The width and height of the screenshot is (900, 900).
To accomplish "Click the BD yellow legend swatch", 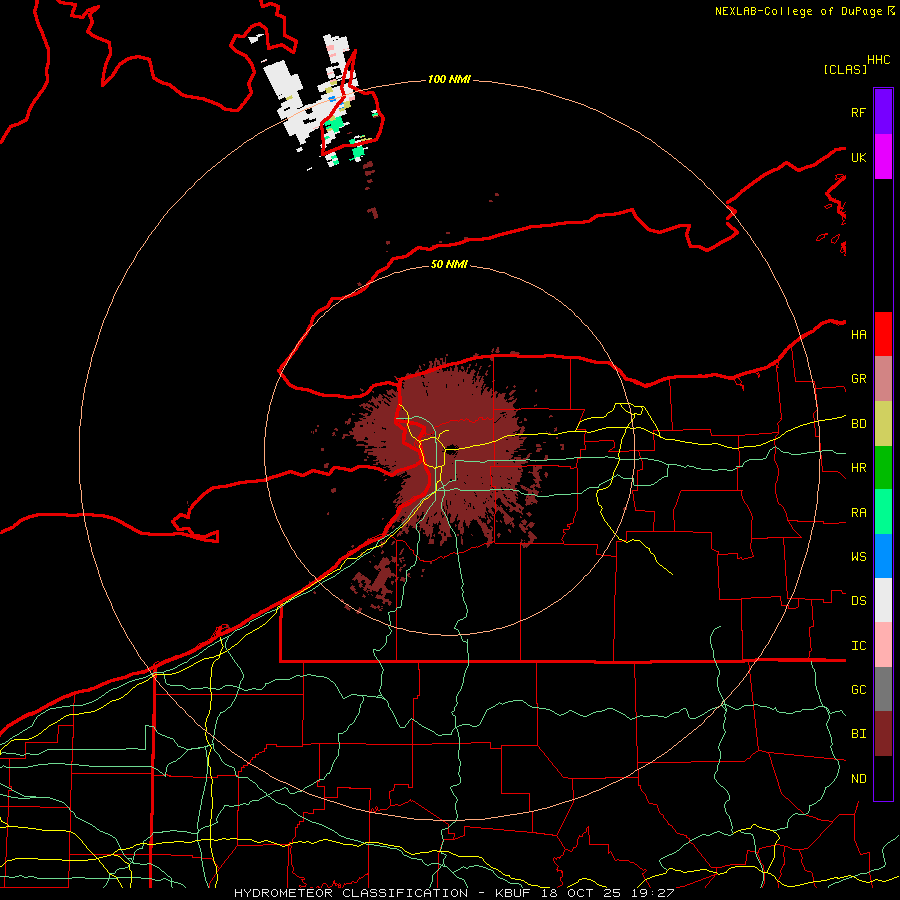I will pos(883,424).
